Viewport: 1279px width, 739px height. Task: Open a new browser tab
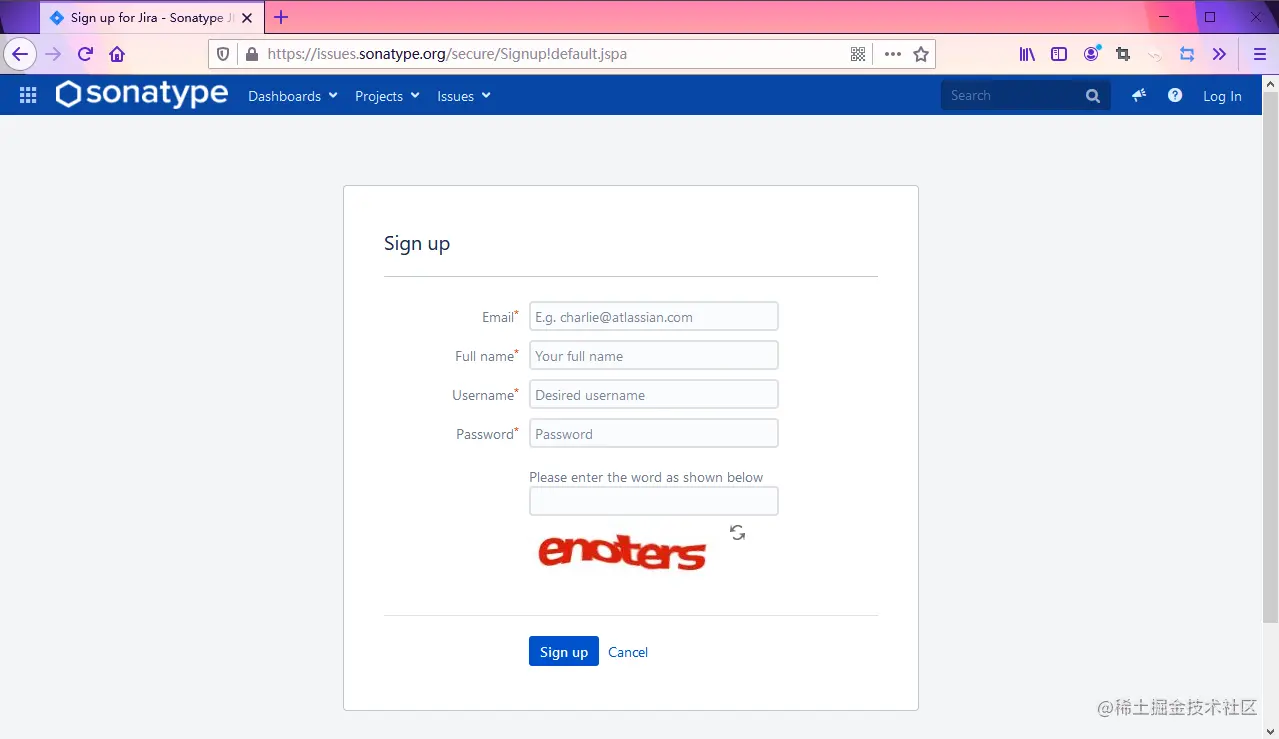(281, 17)
